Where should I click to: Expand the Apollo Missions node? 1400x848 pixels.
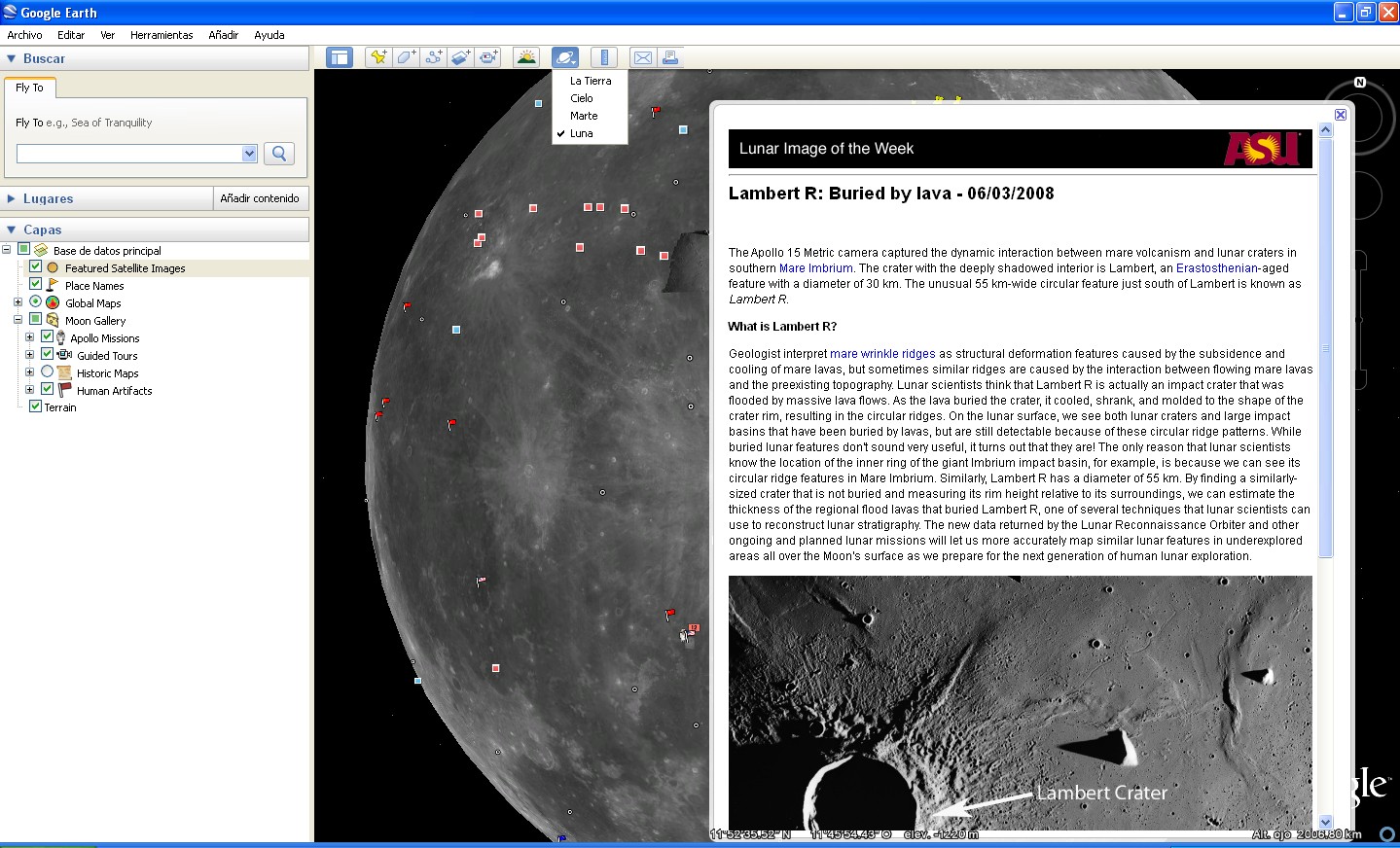29,337
